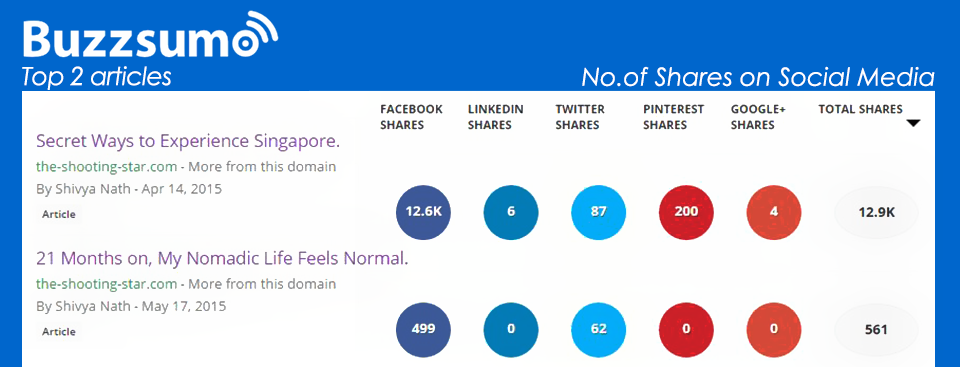Click the Google+ shares circle showing 4
Image resolution: width=960 pixels, height=367 pixels.
[774, 212]
